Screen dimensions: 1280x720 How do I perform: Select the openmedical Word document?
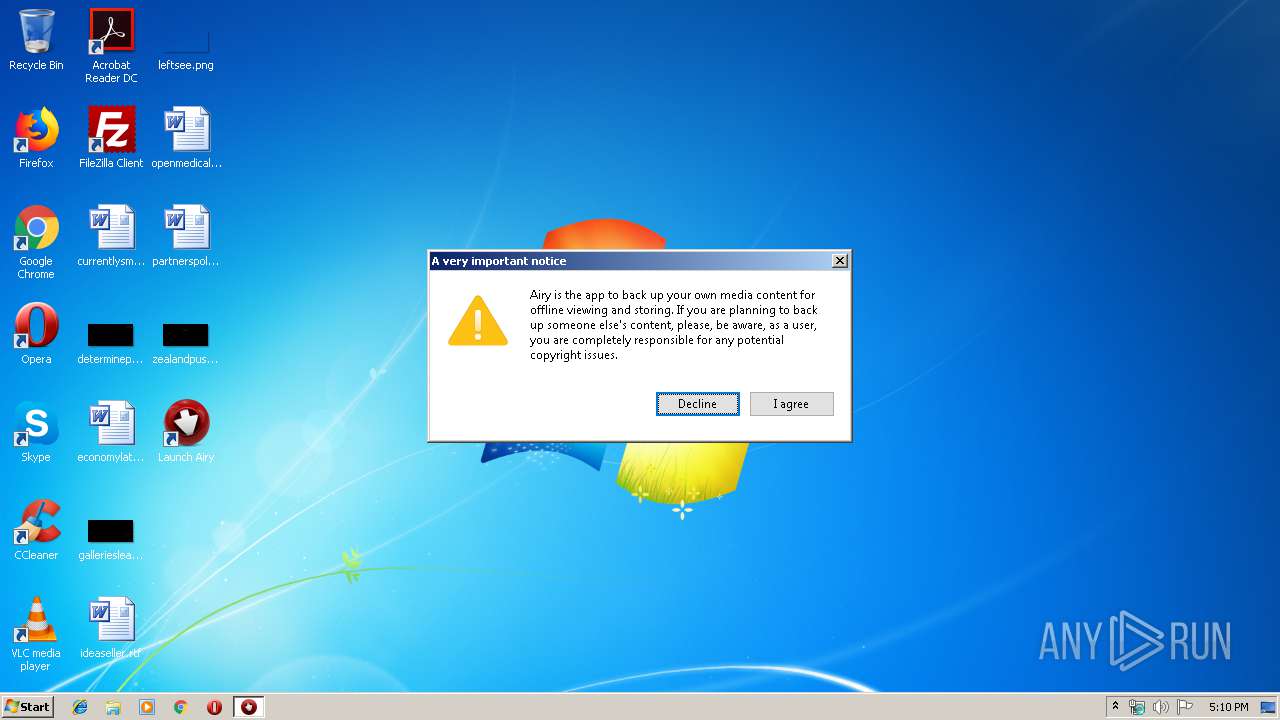[x=186, y=138]
